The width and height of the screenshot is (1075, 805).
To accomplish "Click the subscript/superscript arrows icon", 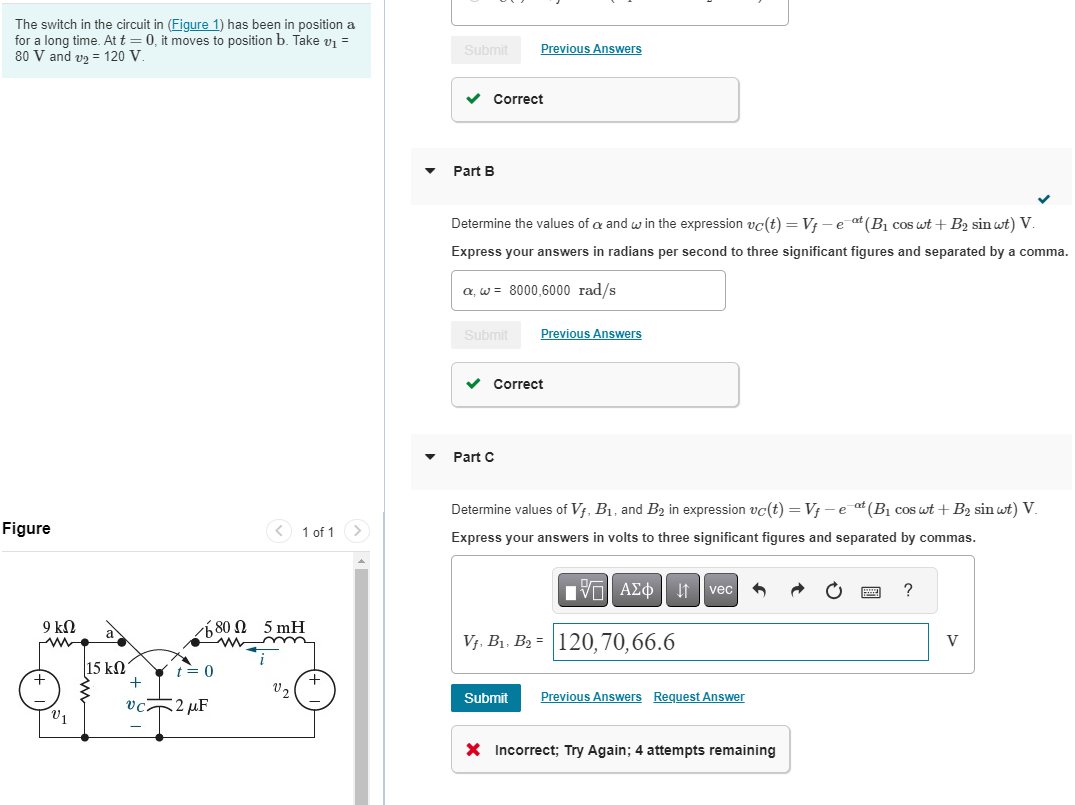I will 682,590.
